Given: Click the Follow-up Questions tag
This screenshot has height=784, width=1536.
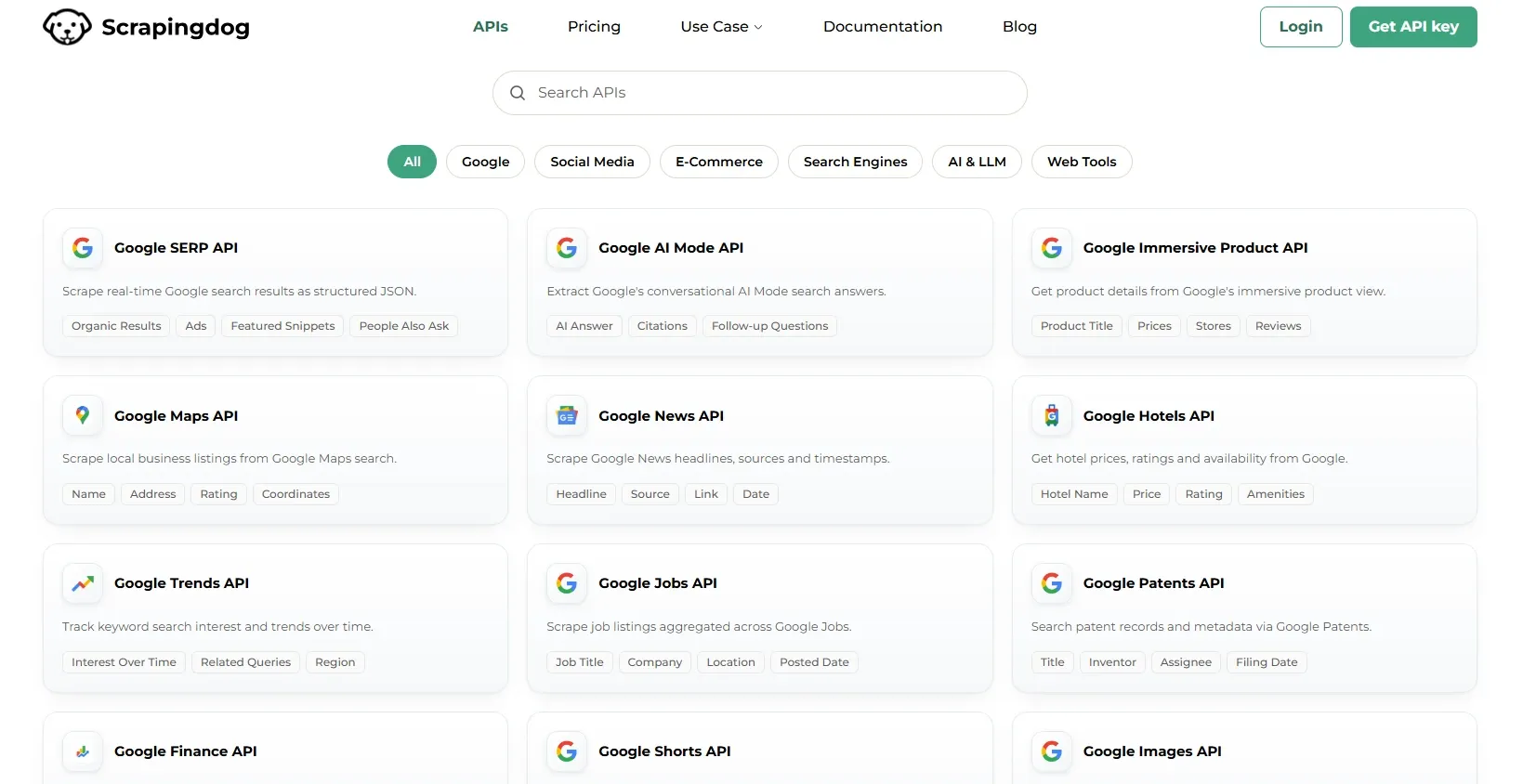Looking at the screenshot, I should [769, 326].
